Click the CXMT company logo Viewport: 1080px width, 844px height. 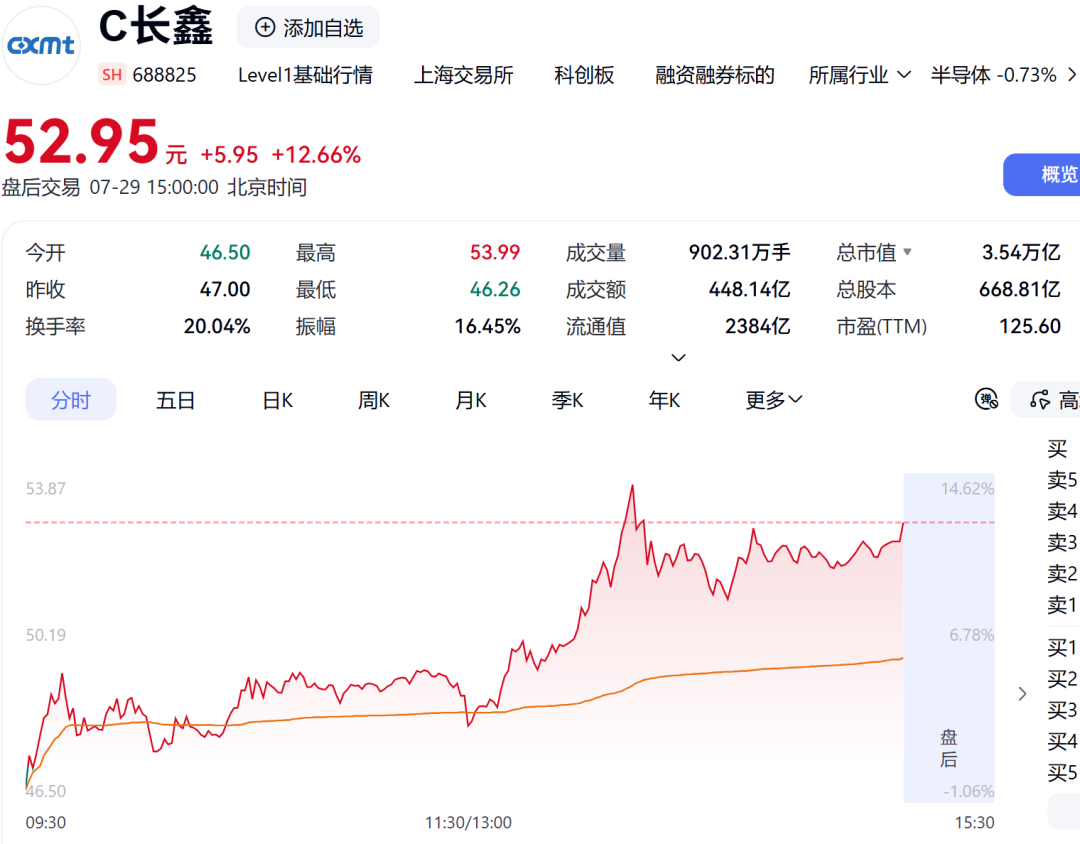coord(41,45)
